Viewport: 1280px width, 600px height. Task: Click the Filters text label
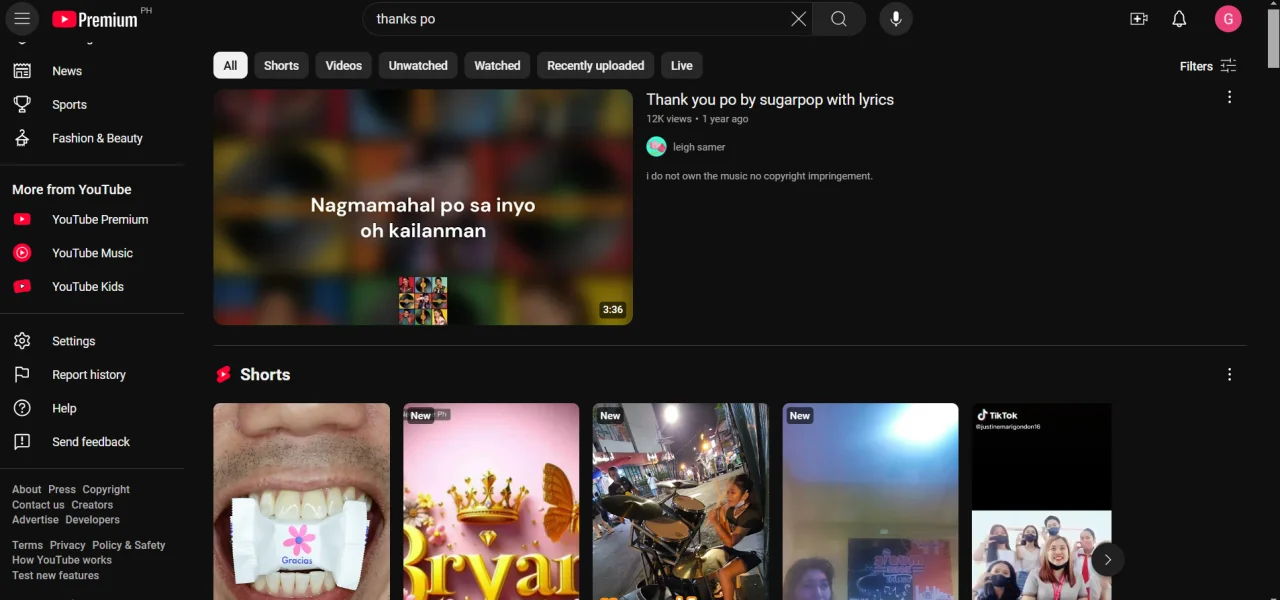[1196, 66]
